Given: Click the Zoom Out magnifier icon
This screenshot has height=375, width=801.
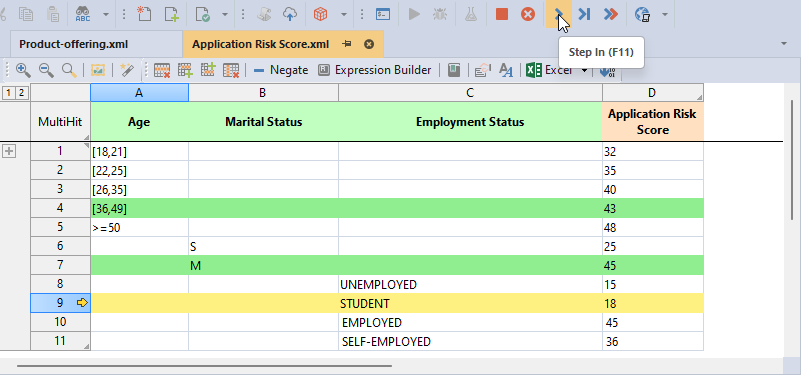Looking at the screenshot, I should click(46, 70).
